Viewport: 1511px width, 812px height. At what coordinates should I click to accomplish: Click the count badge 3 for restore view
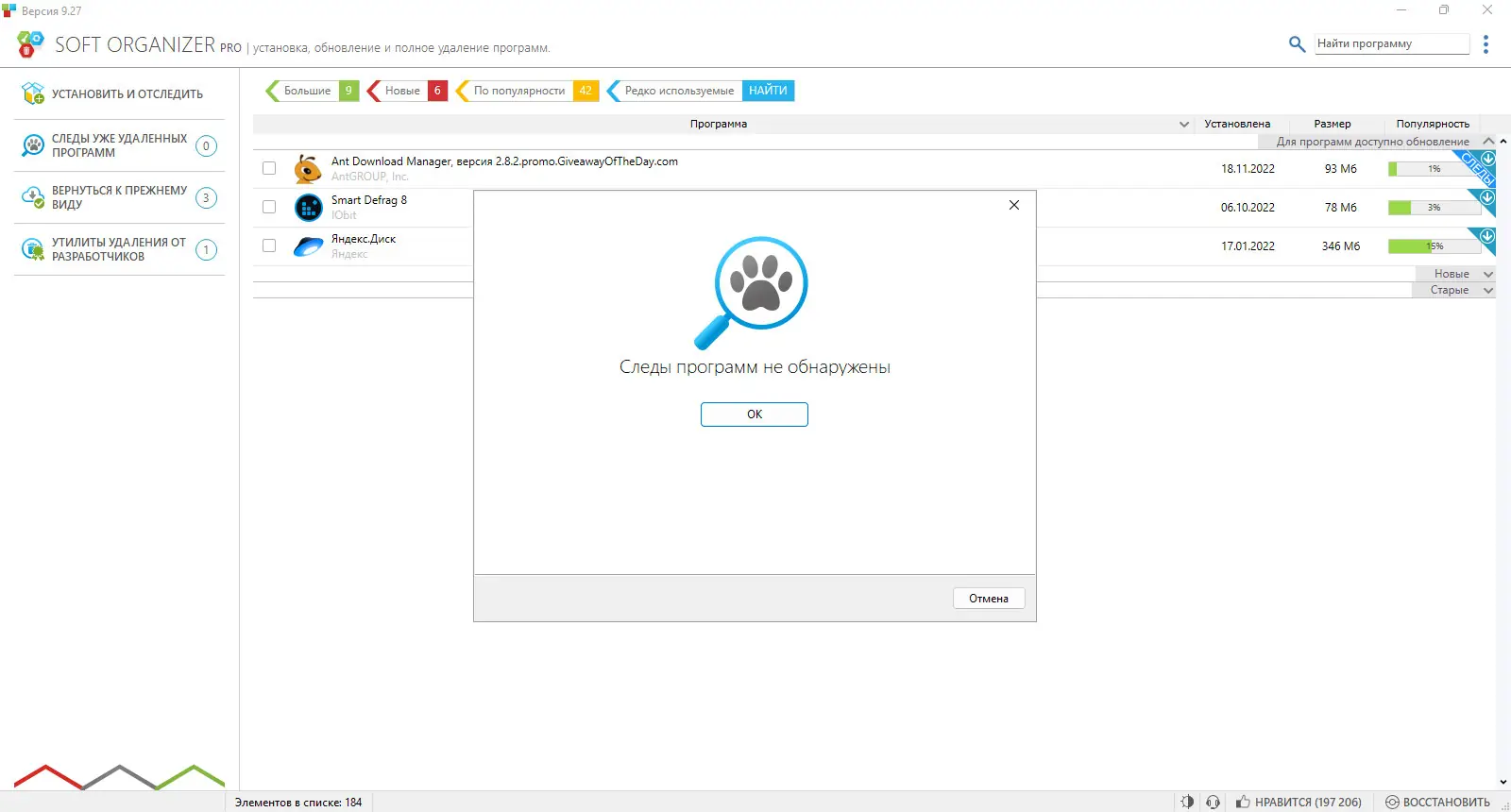[x=206, y=197]
